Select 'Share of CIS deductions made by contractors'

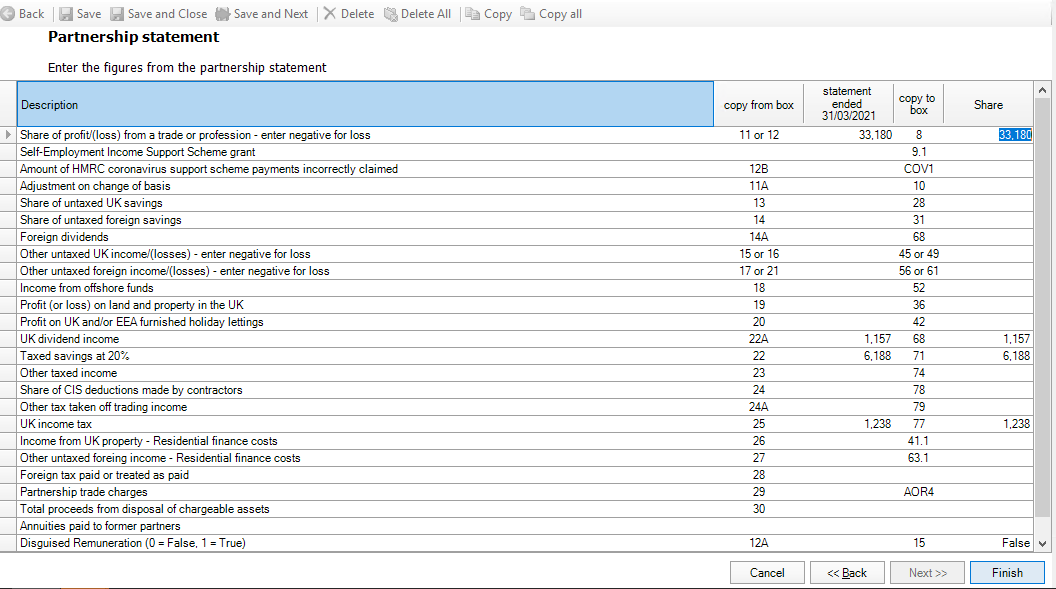tap(131, 390)
